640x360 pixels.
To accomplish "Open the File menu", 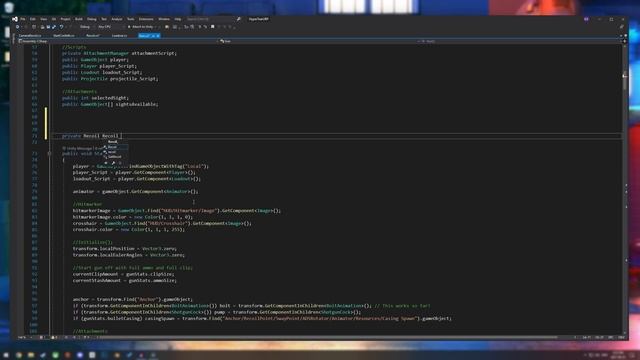I will click(x=23, y=19).
